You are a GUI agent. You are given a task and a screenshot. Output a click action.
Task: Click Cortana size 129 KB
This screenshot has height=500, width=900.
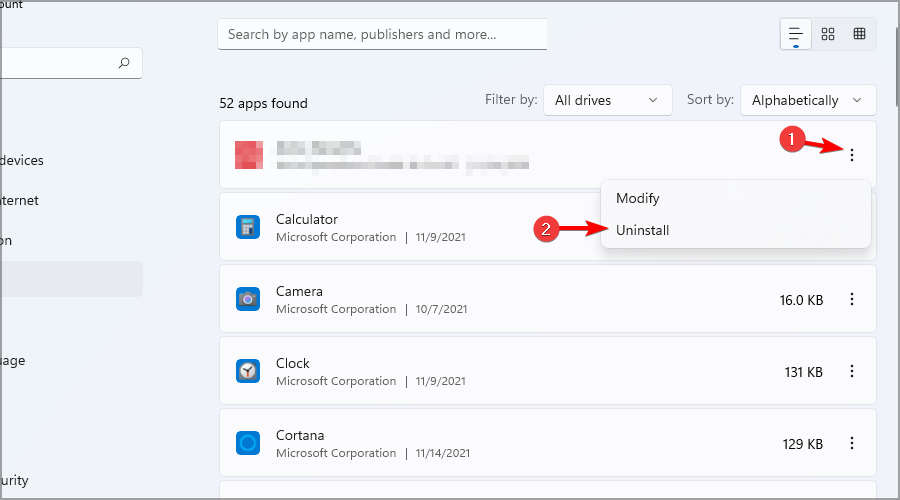pos(802,444)
